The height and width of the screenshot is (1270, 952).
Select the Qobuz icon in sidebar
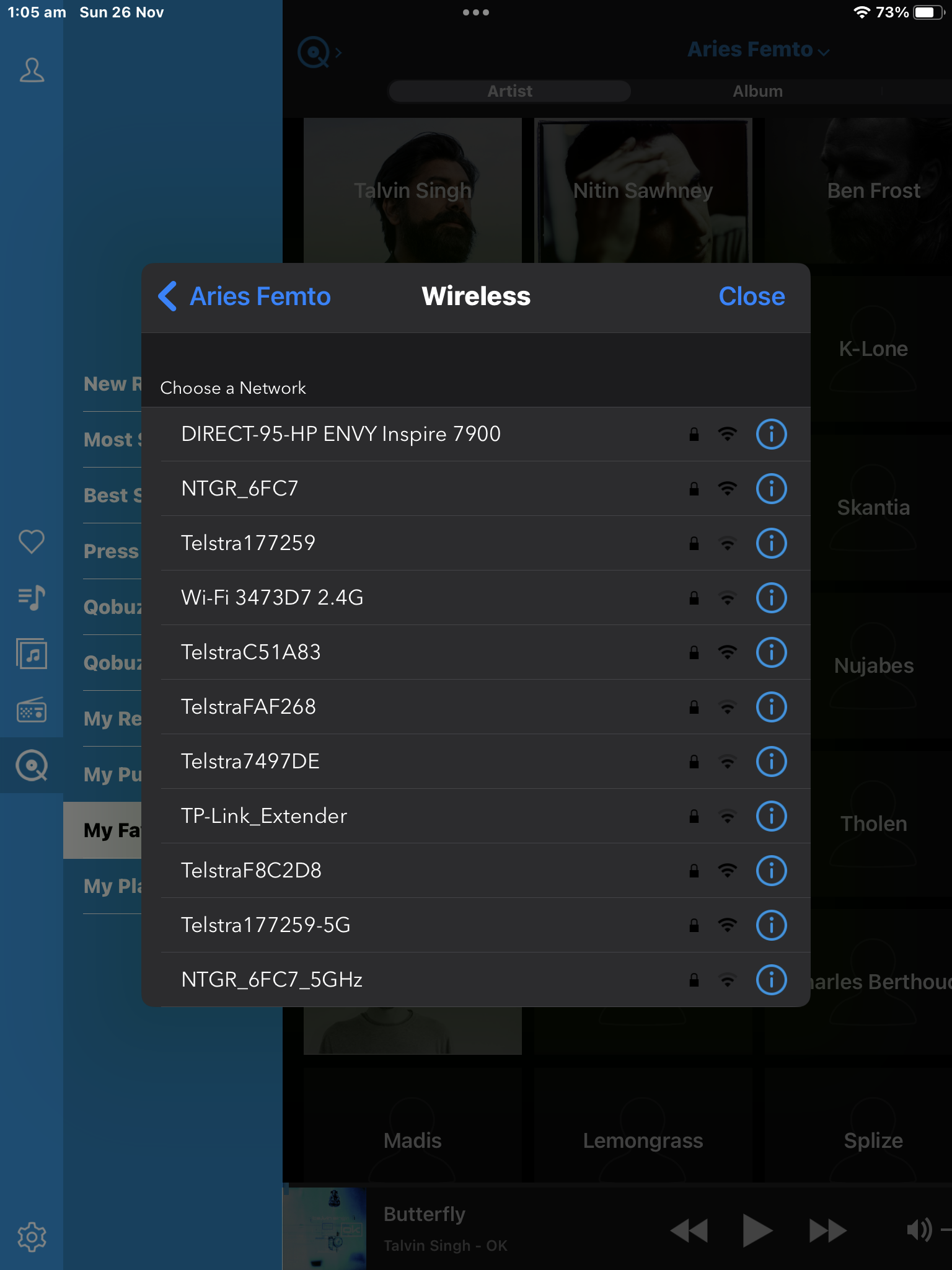[x=32, y=766]
